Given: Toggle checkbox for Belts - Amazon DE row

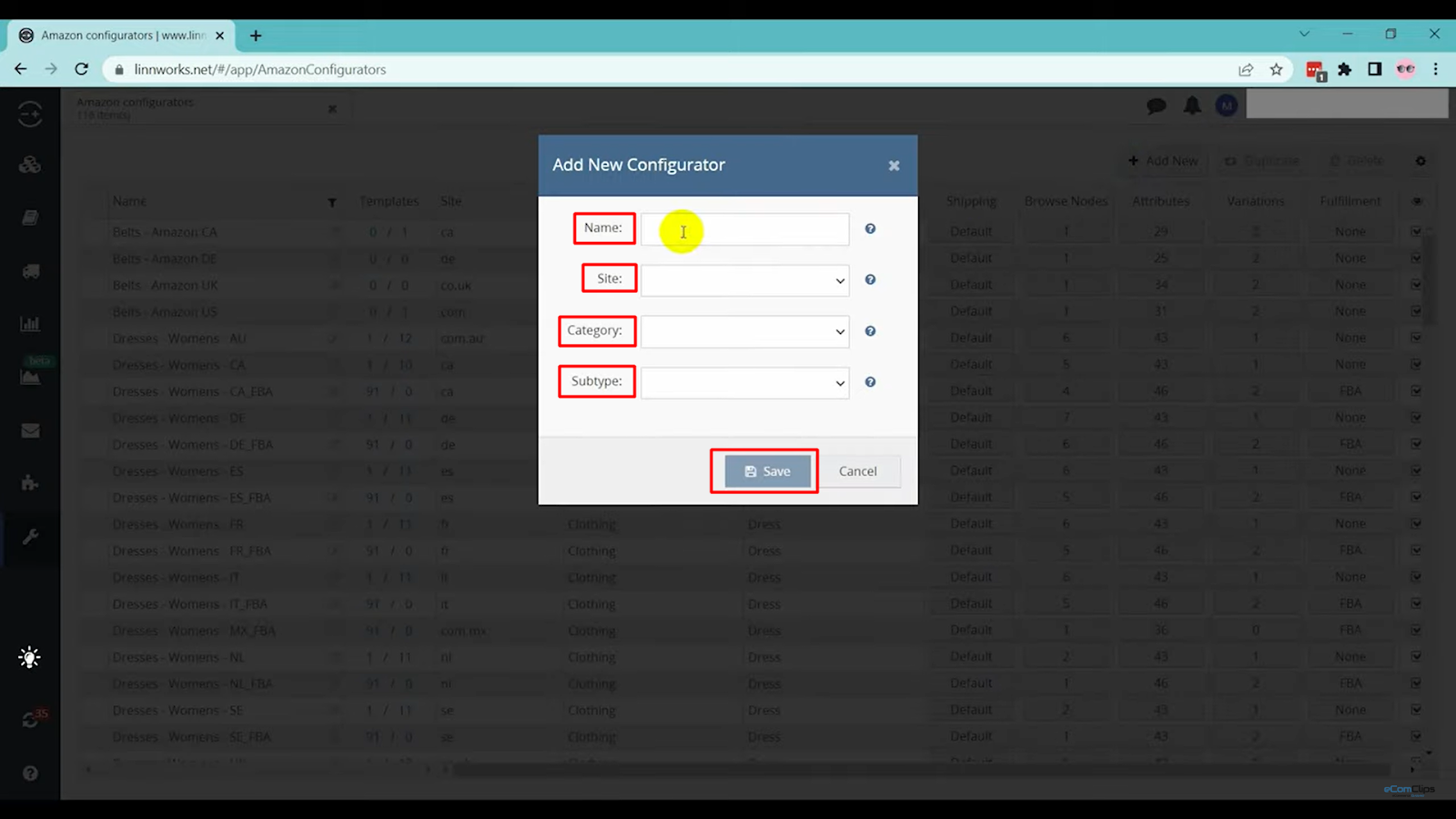Looking at the screenshot, I should (1416, 258).
